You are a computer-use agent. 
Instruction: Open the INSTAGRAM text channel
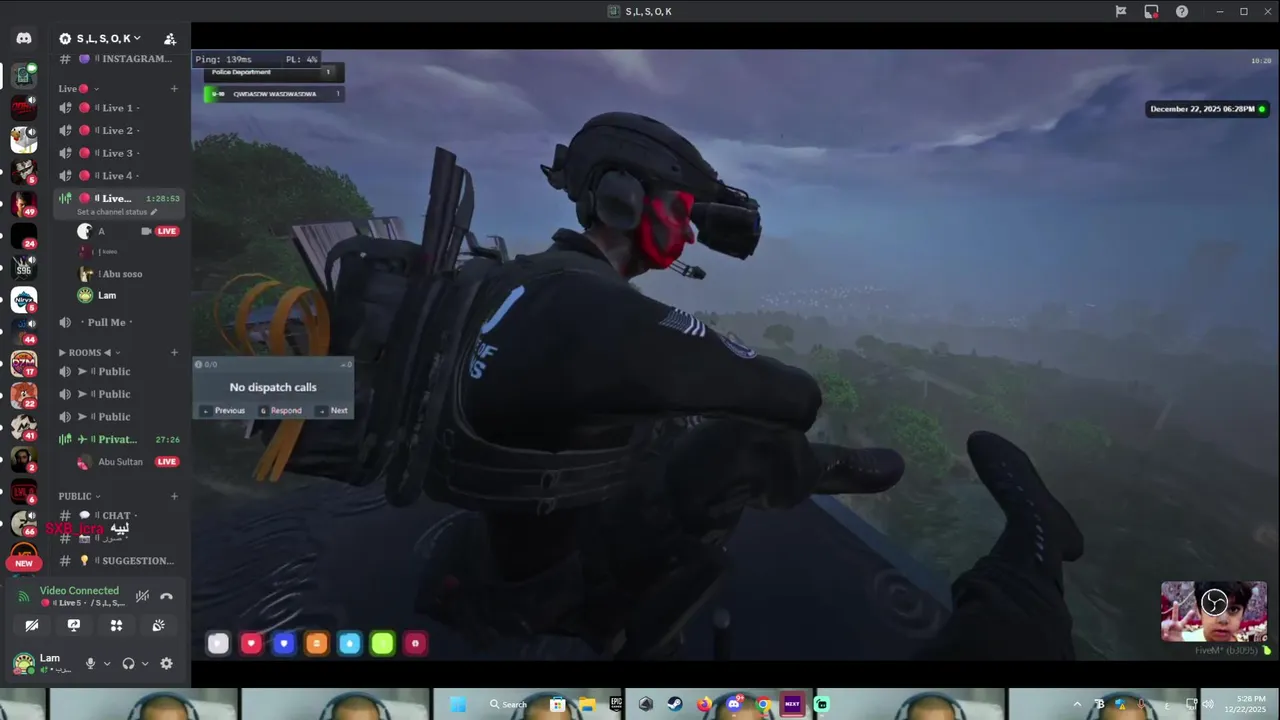119,59
